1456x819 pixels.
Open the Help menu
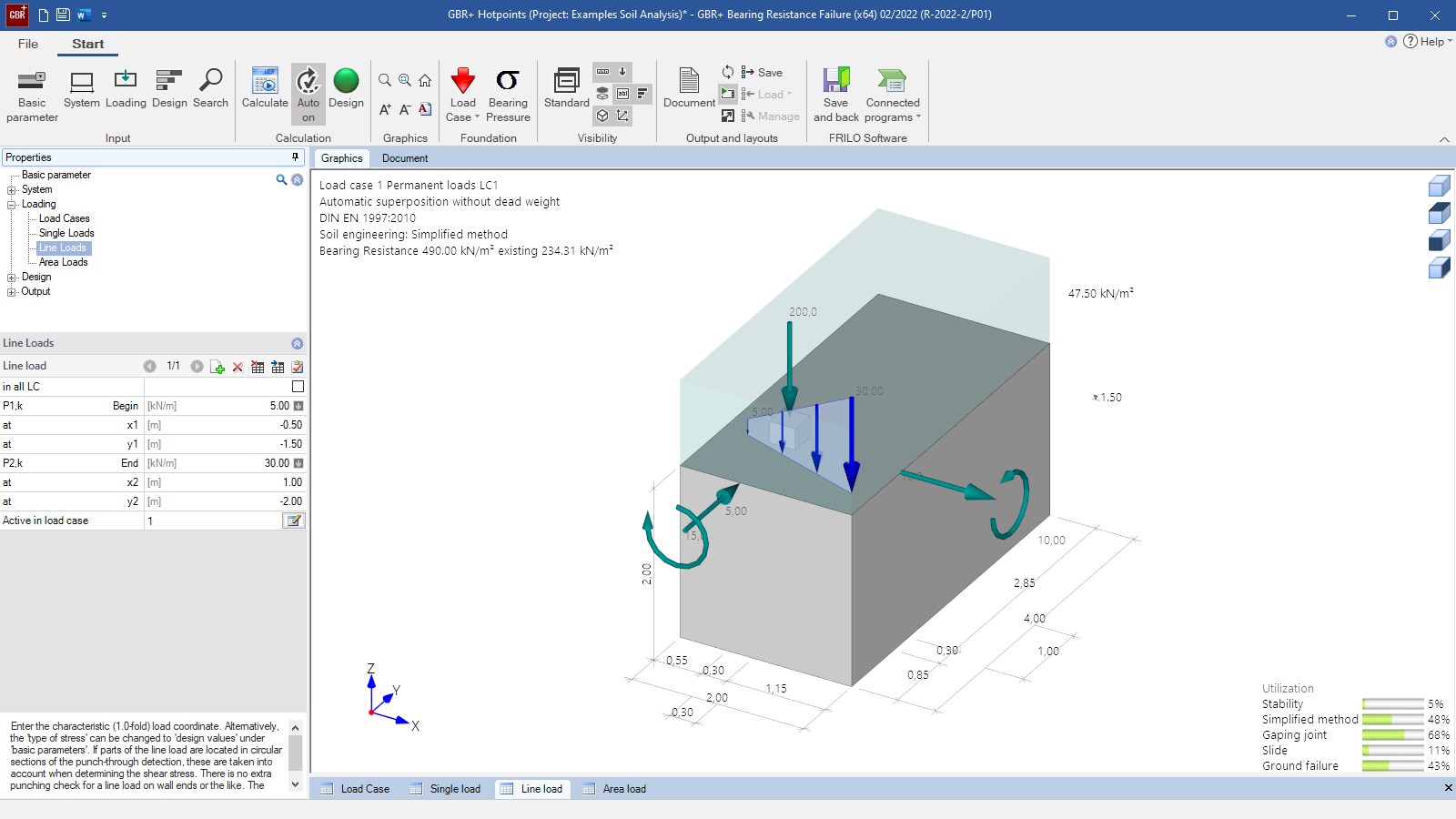pyautogui.click(x=1427, y=41)
